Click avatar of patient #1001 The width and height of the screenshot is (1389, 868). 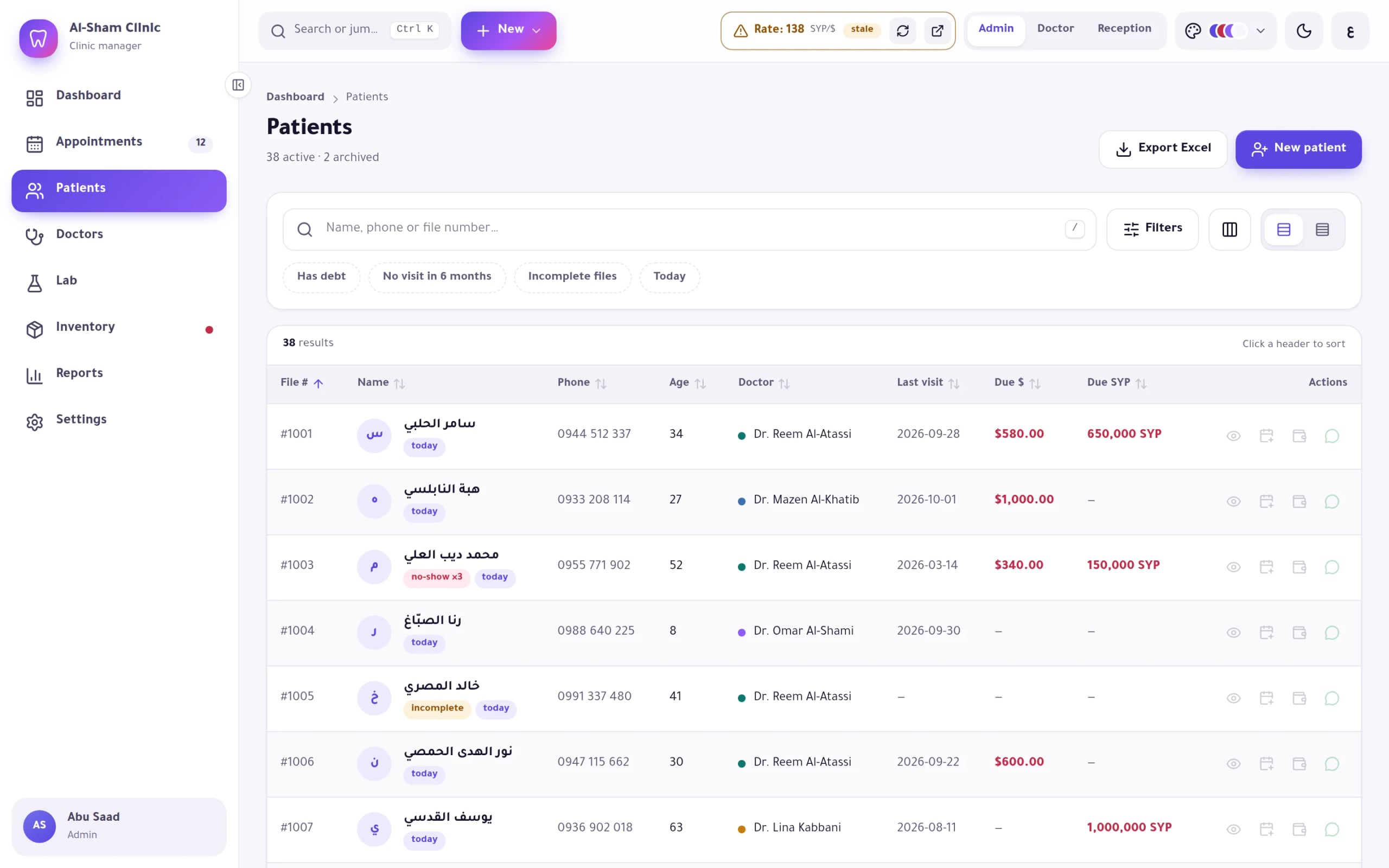coord(374,436)
